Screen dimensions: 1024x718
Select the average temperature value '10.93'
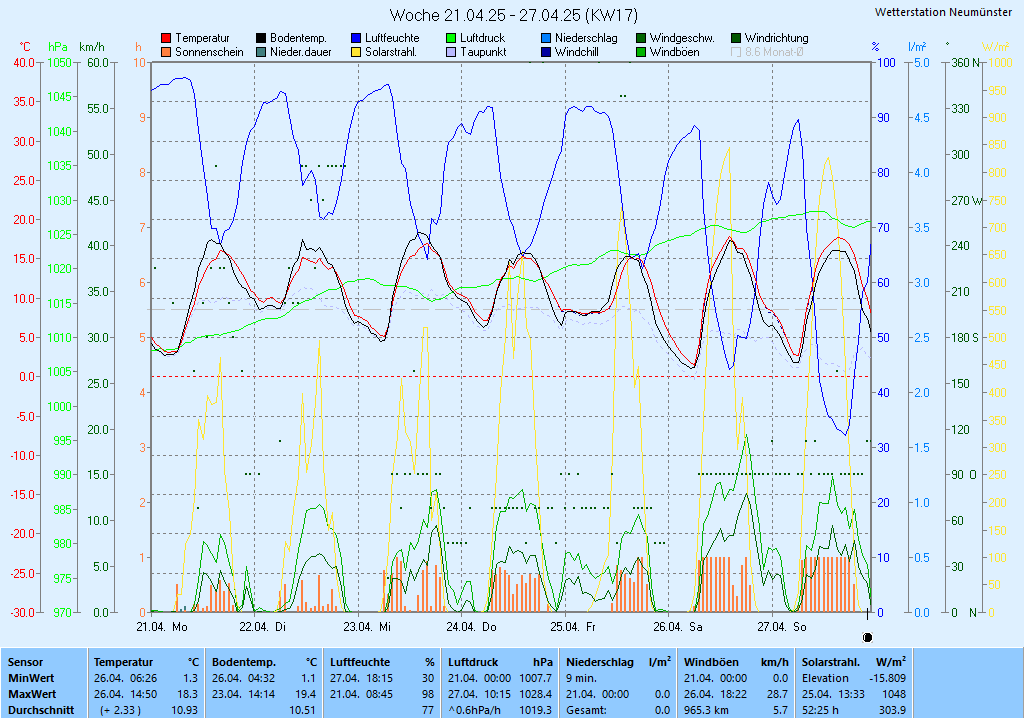[x=184, y=710]
